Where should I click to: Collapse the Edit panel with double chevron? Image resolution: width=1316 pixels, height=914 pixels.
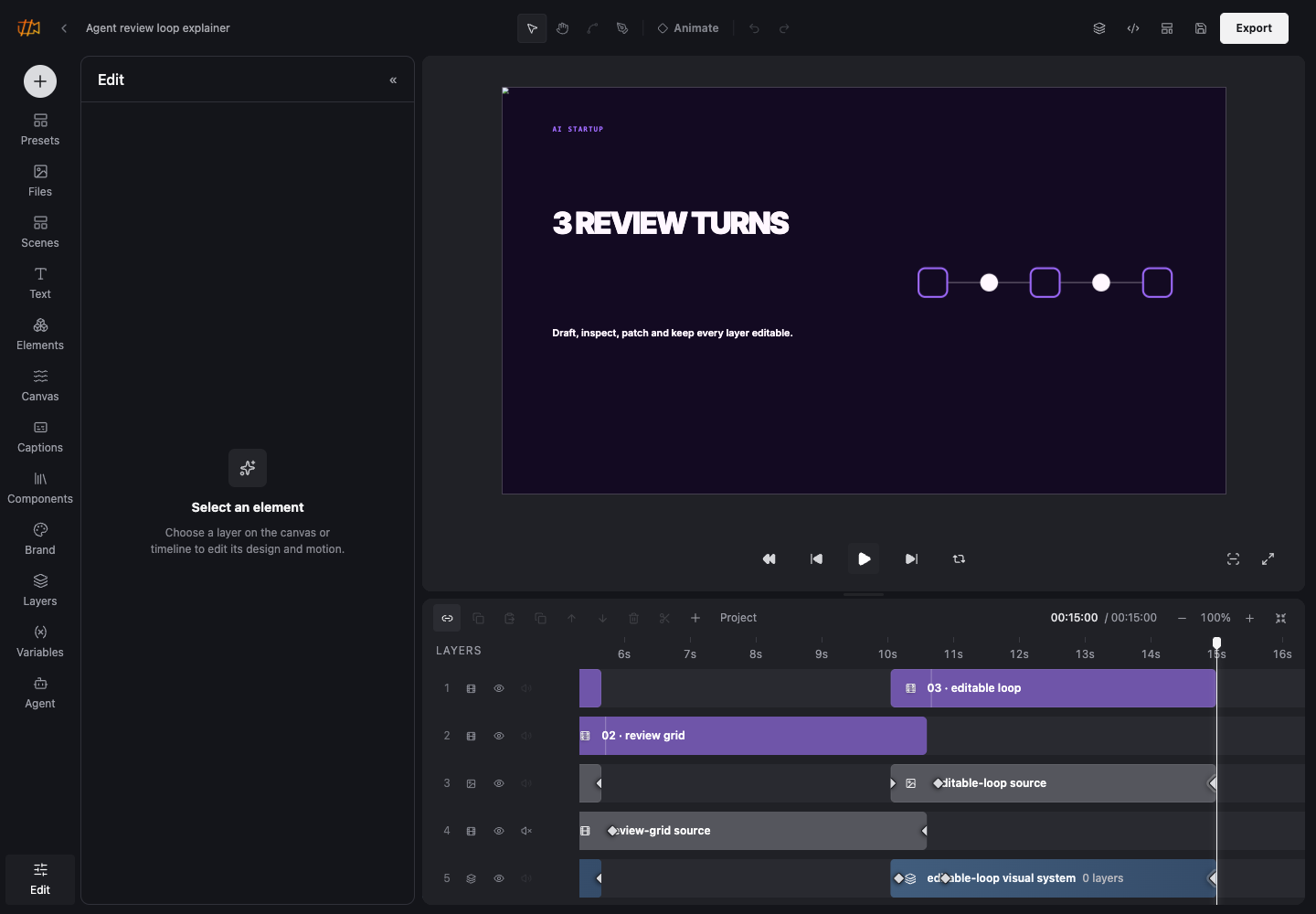click(393, 80)
